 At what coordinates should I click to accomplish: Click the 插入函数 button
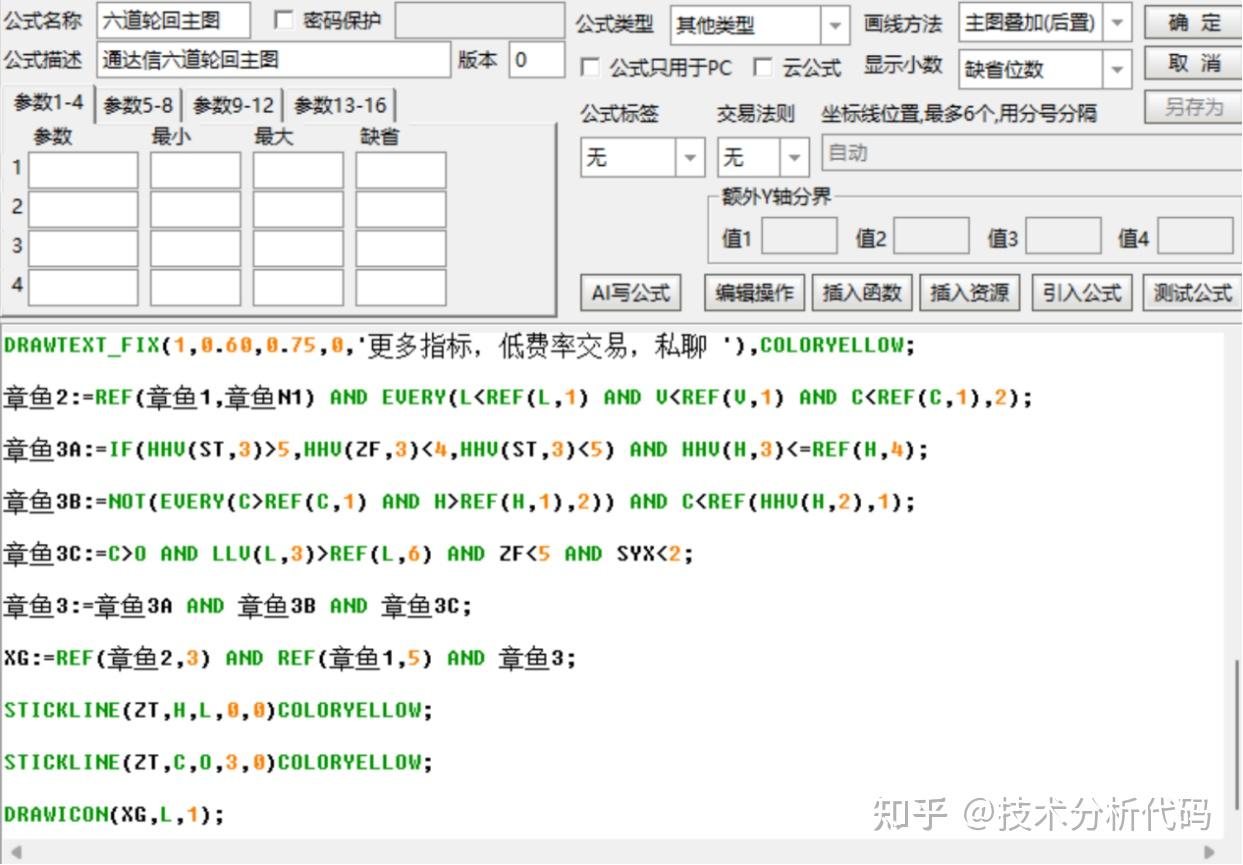862,293
